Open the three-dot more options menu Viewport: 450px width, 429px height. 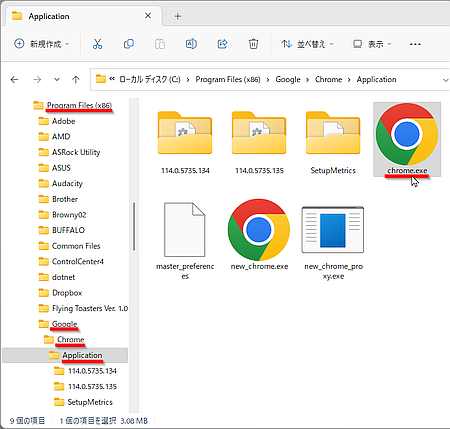pyautogui.click(x=415, y=44)
